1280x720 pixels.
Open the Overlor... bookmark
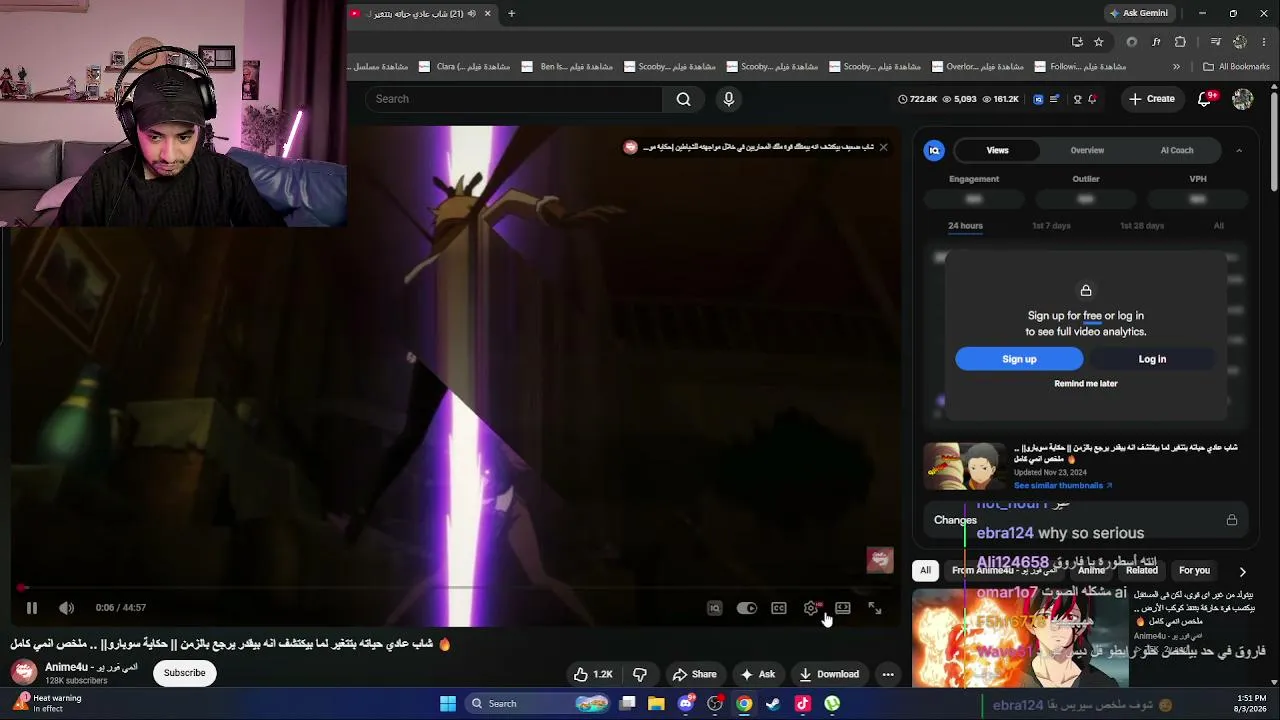[x=978, y=67]
